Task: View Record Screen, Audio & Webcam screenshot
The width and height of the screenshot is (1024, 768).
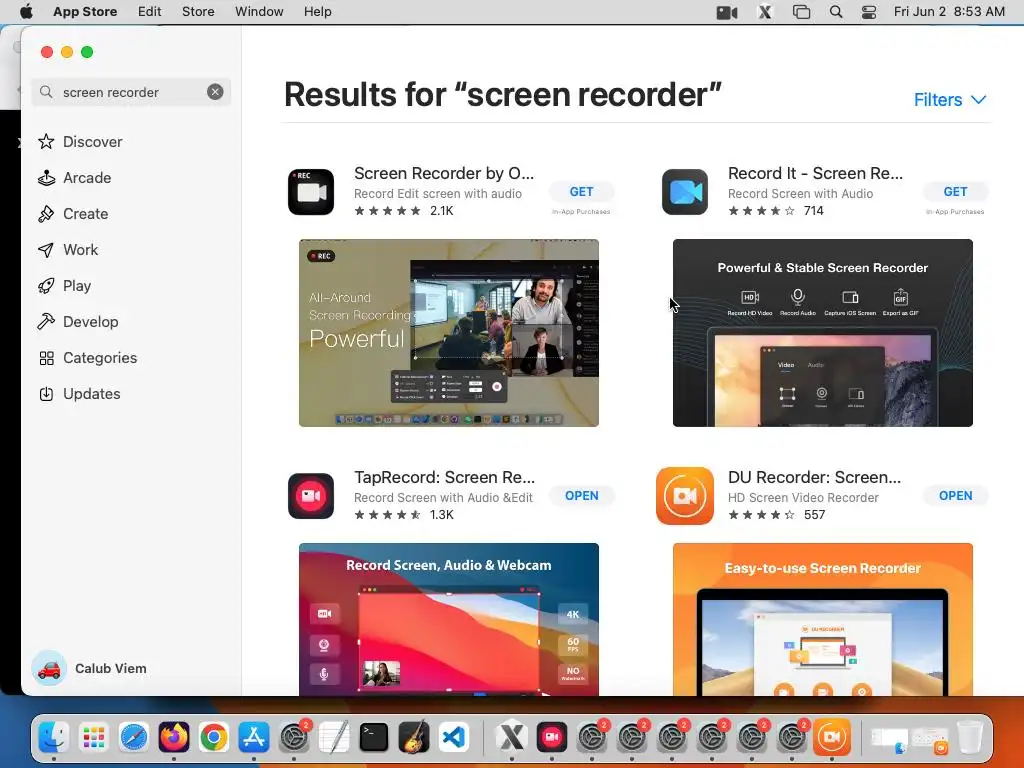Action: pos(449,619)
